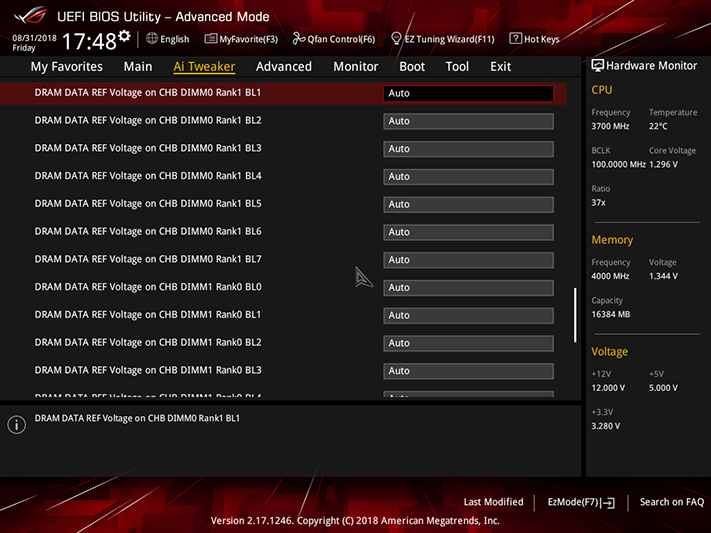Switch to the Boot tab
This screenshot has height=533, width=711.
412,67
